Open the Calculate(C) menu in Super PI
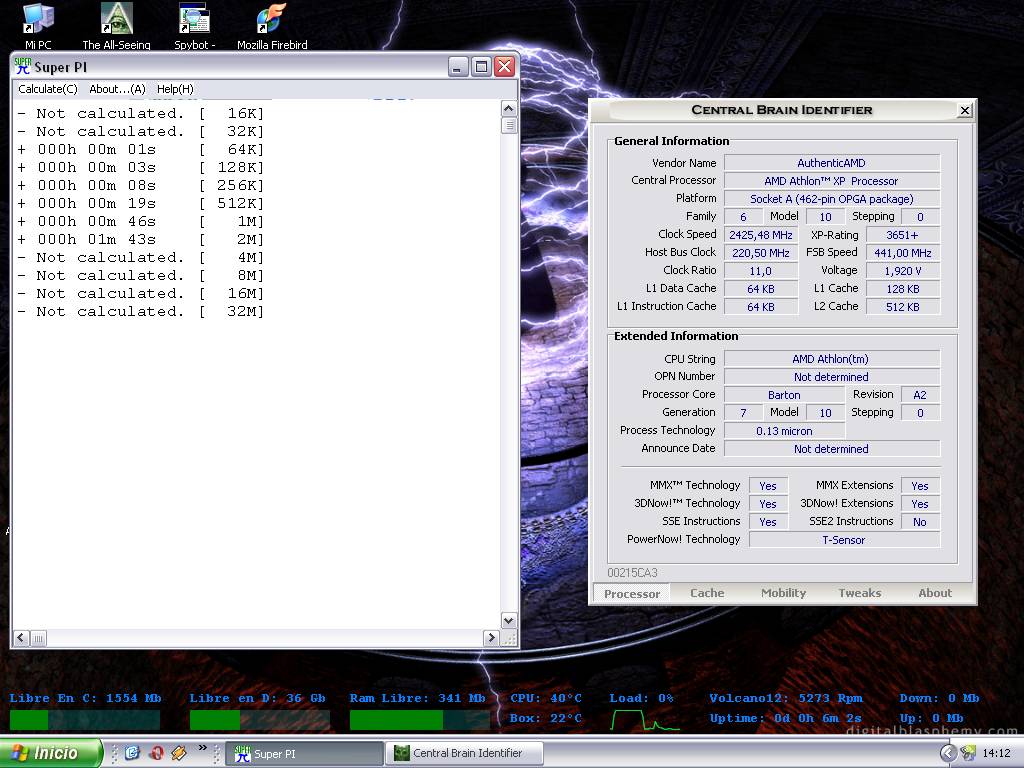 tap(47, 89)
